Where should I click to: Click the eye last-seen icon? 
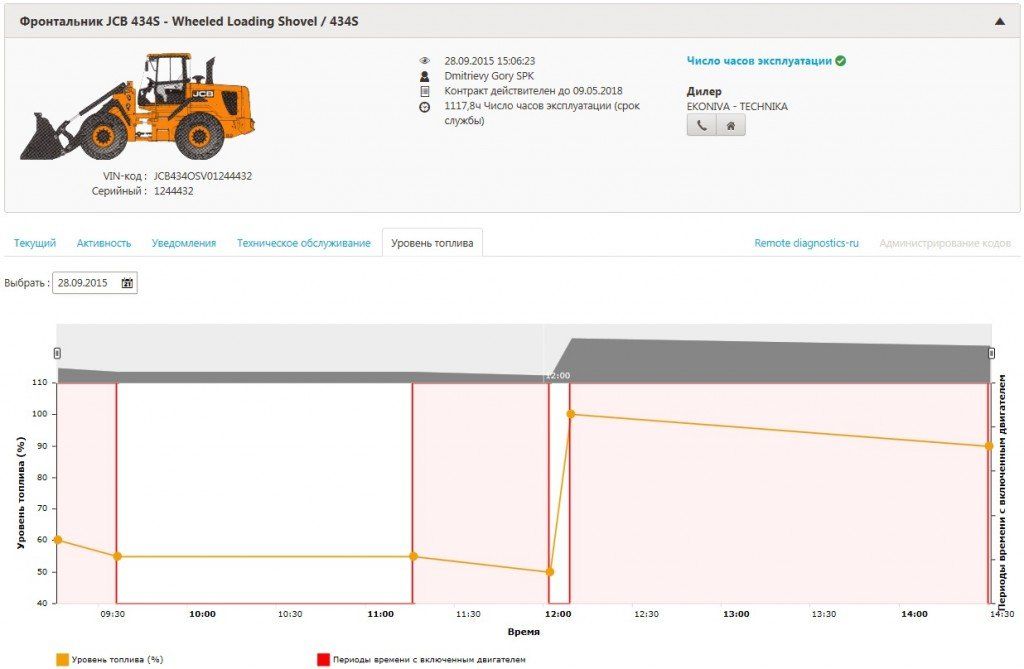pyautogui.click(x=424, y=61)
